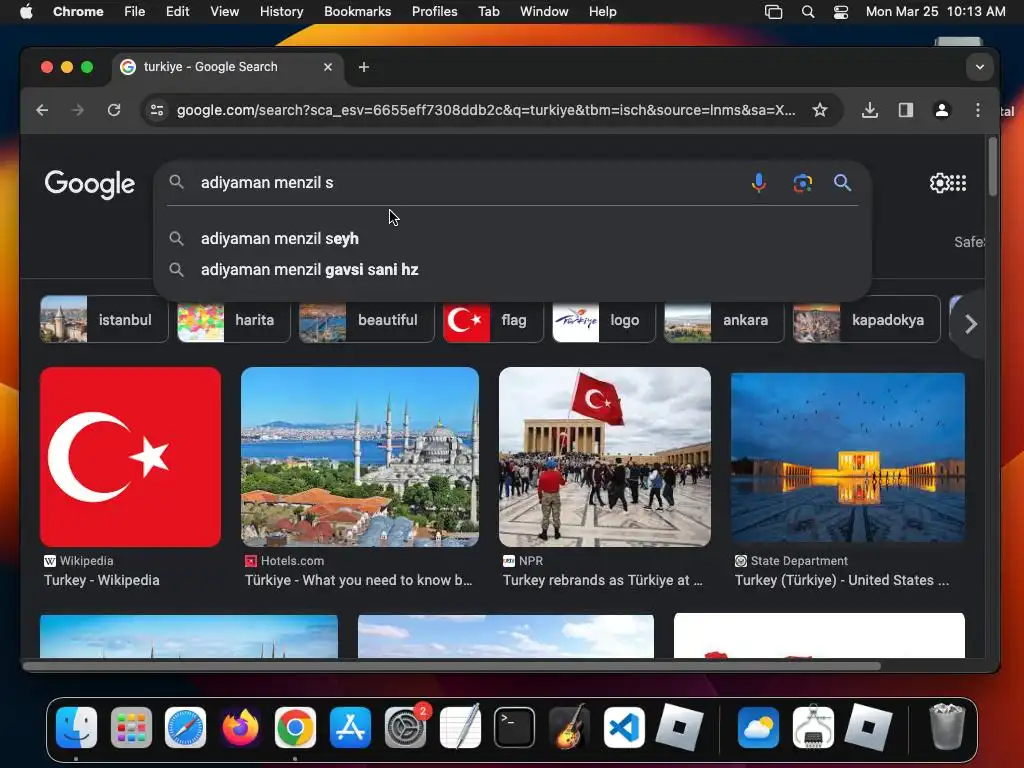The height and width of the screenshot is (768, 1024).
Task: Select suggestion adiyaman menzil seyh
Action: point(513,238)
